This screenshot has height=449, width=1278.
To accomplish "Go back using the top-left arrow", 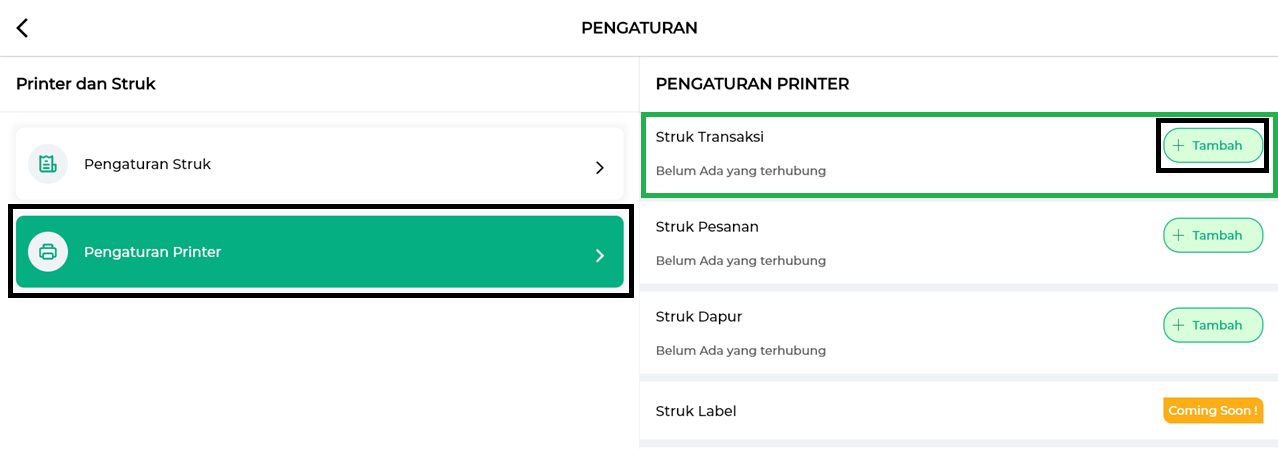I will click(x=23, y=28).
